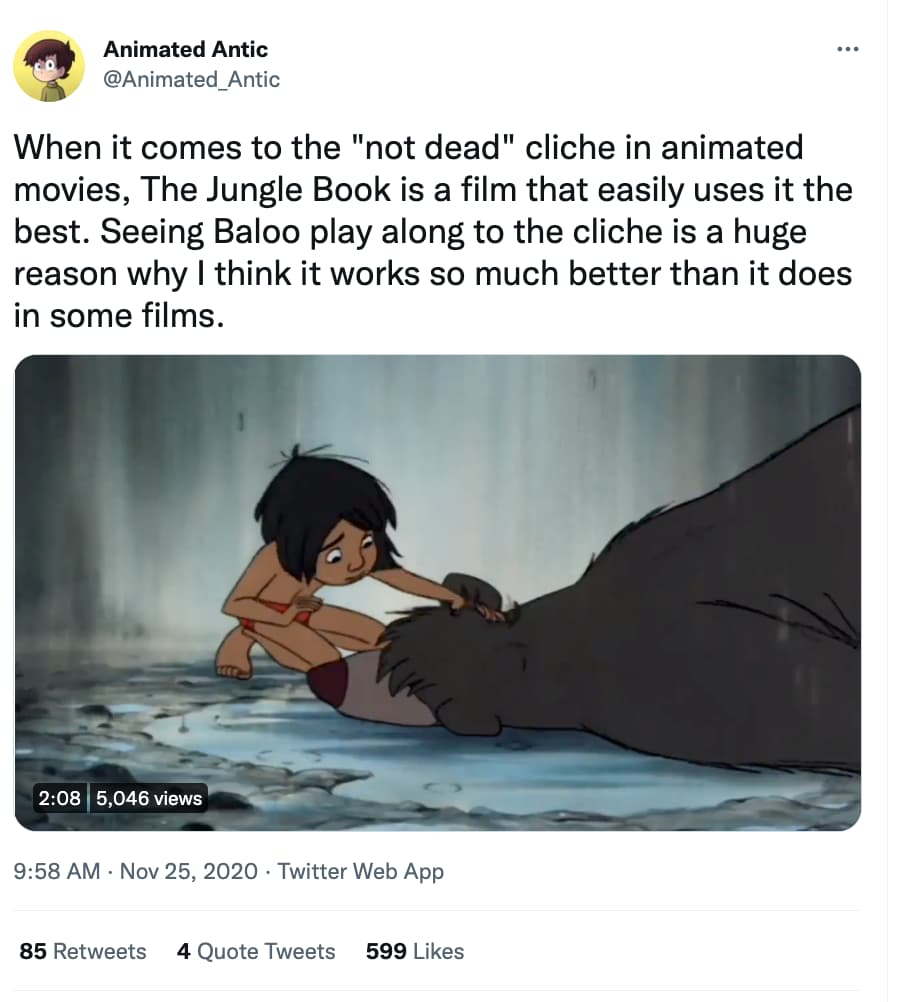Click the 2:08 video duration badge
This screenshot has height=1002, width=910.
(x=58, y=798)
